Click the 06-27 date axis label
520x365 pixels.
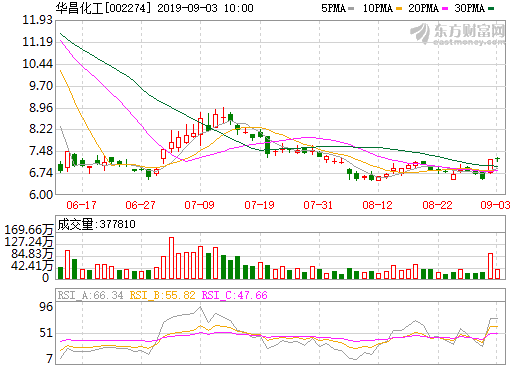click(140, 205)
